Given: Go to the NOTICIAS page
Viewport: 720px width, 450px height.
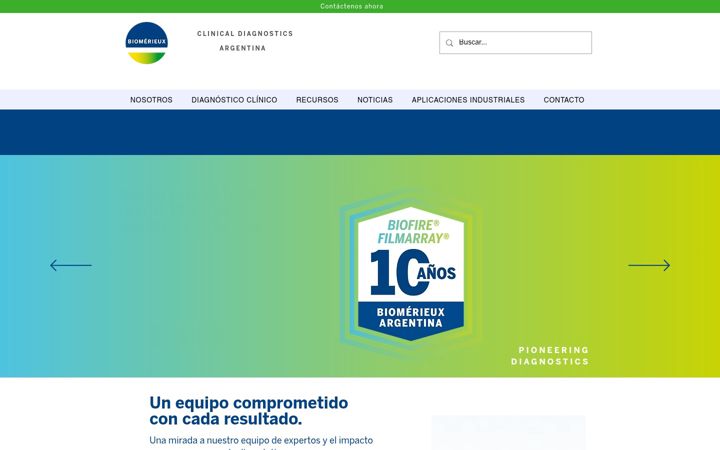Looking at the screenshot, I should click(x=375, y=100).
